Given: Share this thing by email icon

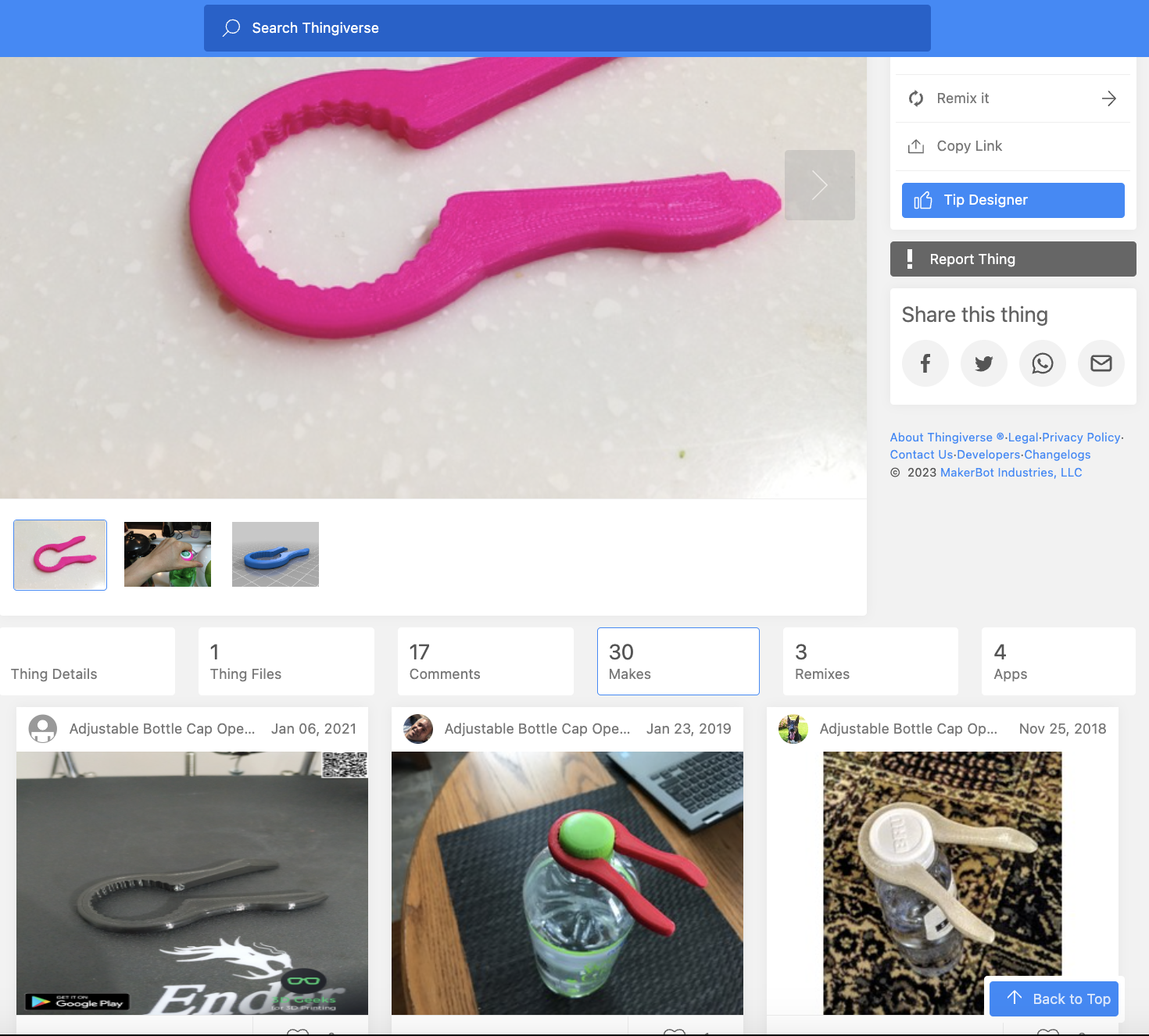Looking at the screenshot, I should pos(1101,363).
